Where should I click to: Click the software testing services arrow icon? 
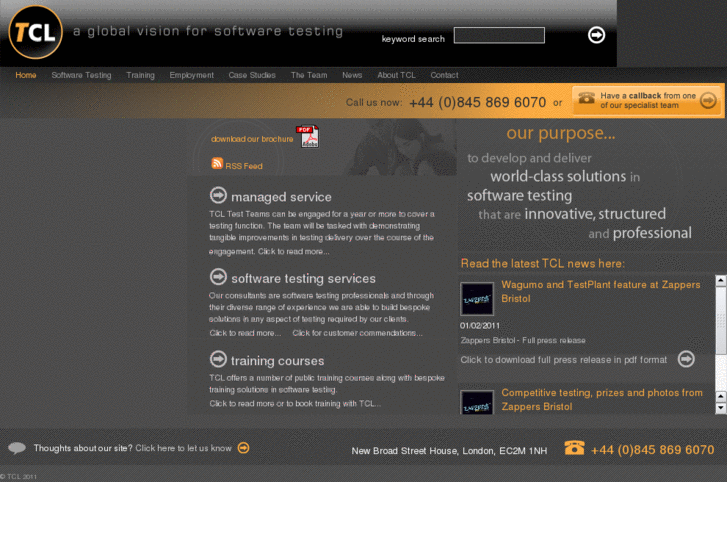218,277
